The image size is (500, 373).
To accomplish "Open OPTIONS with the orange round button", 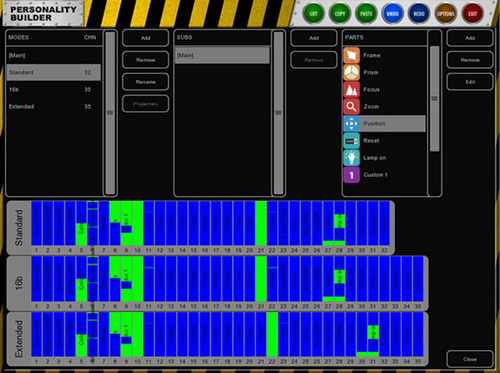I will coord(446,14).
